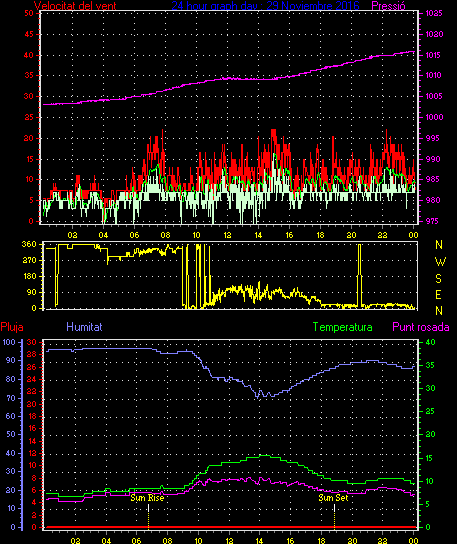
Task: Click the 20 hour tick under wind graph
Action: tap(352, 235)
